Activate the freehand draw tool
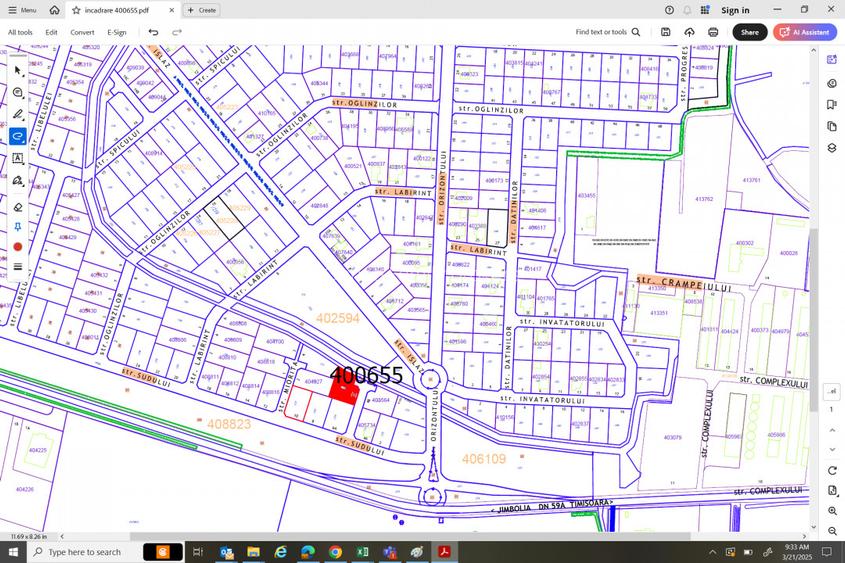This screenshot has width=845, height=563. 18,136
